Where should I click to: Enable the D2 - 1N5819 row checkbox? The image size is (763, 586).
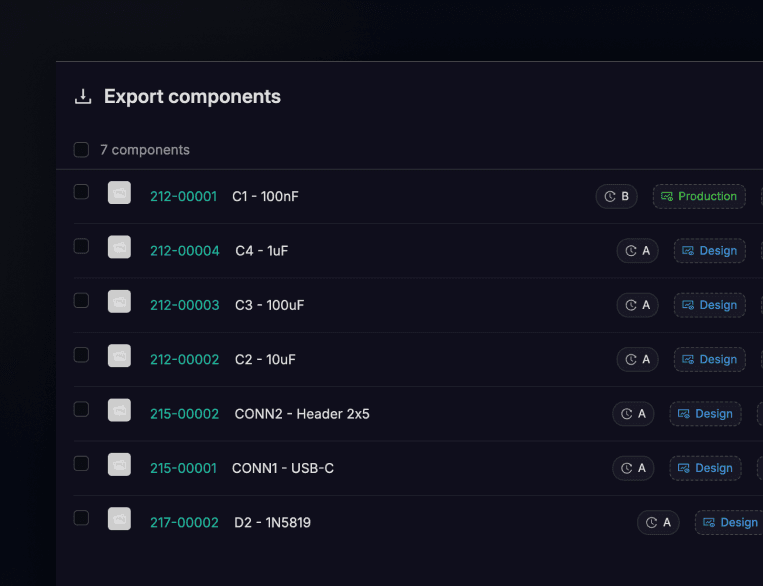pos(81,518)
